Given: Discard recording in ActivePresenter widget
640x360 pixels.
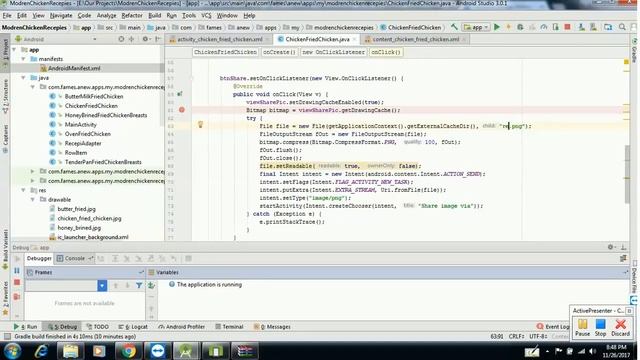Looking at the screenshot, I should [620, 327].
